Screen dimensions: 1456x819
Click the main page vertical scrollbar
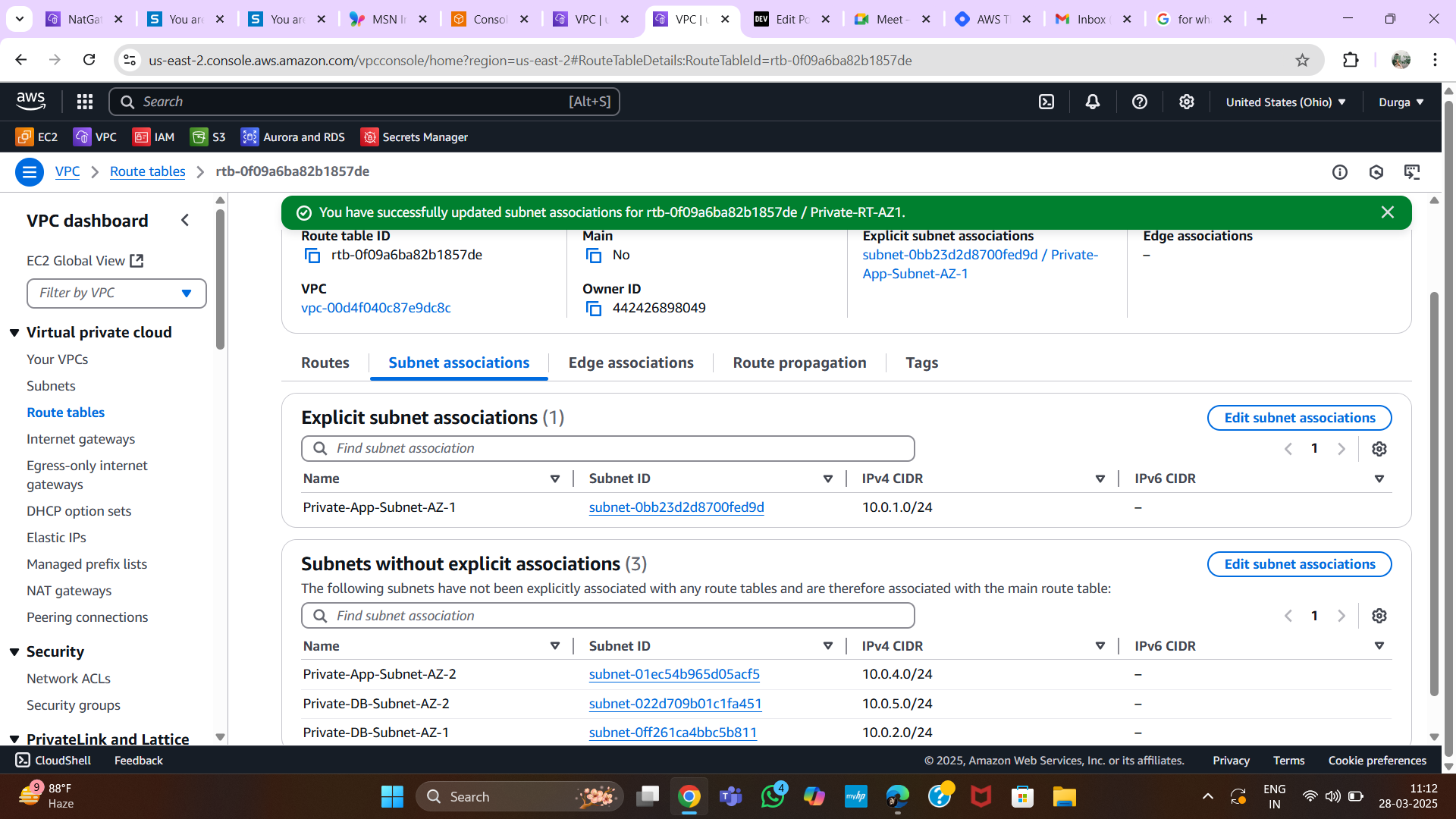coord(1433,493)
